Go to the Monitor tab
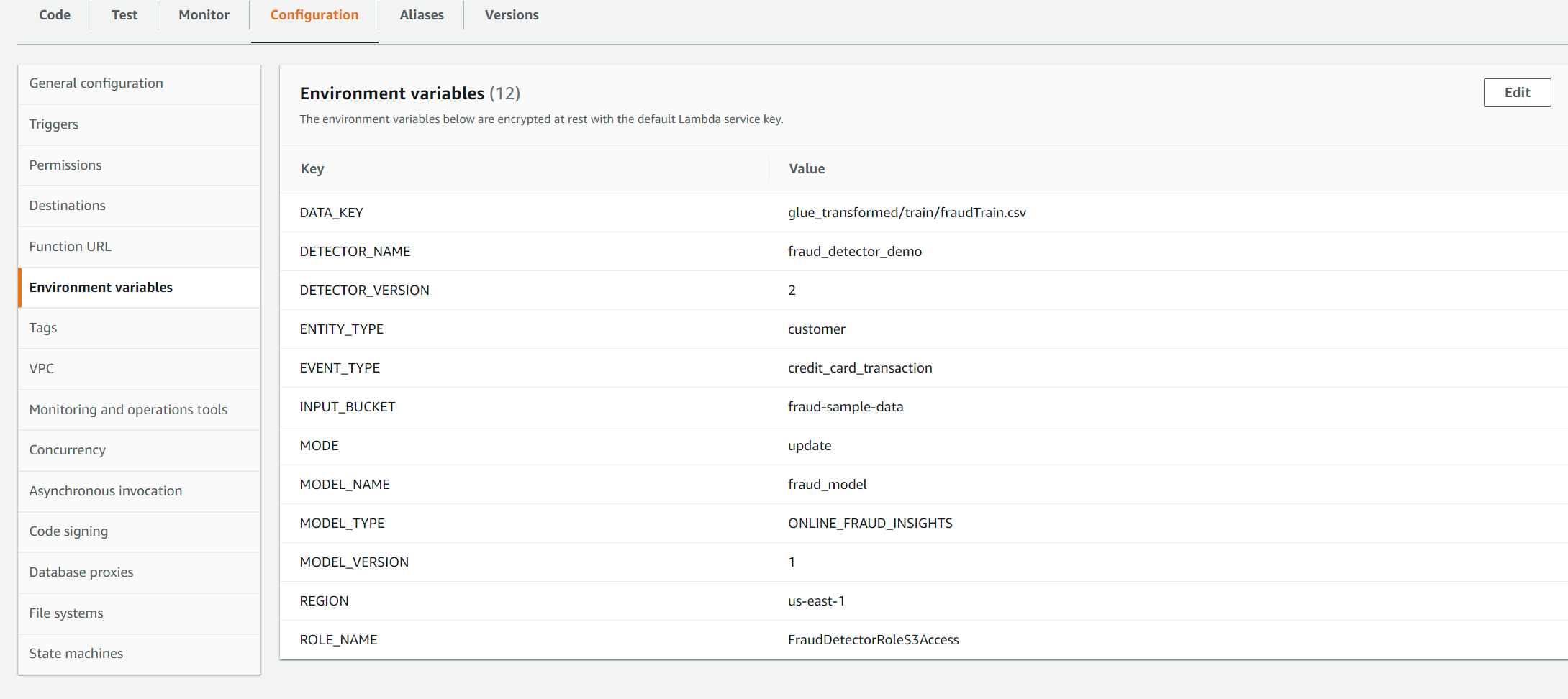 (x=204, y=15)
